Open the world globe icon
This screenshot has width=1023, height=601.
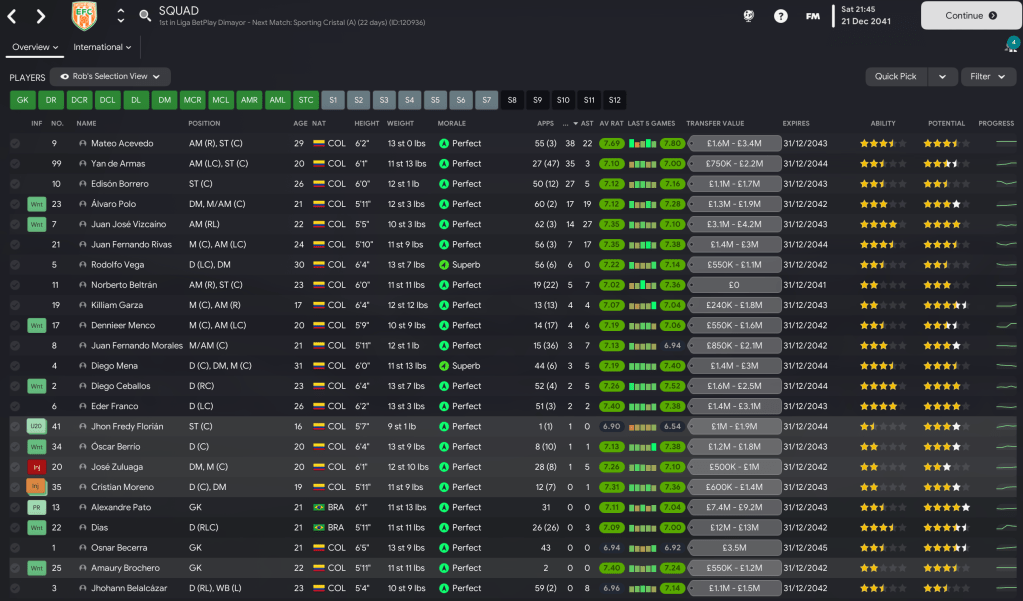749,16
